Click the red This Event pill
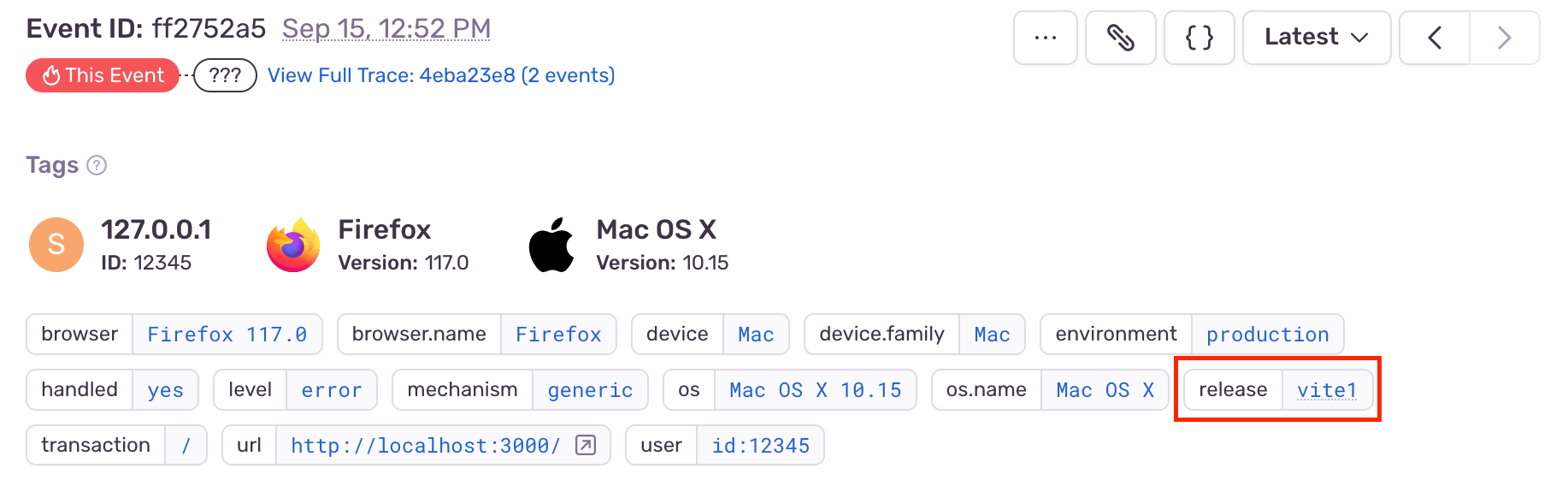 click(x=103, y=75)
